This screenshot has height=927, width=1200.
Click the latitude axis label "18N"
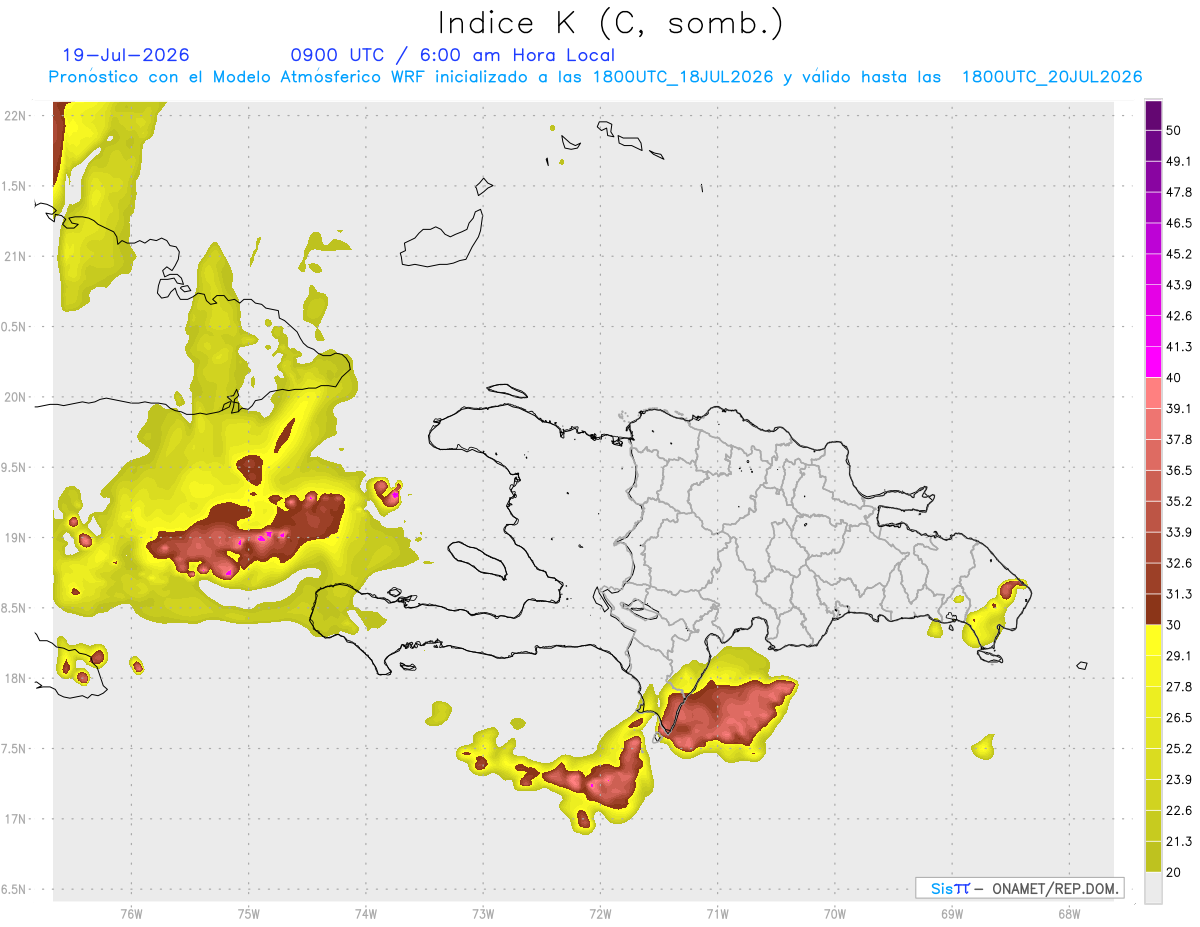[x=15, y=678]
